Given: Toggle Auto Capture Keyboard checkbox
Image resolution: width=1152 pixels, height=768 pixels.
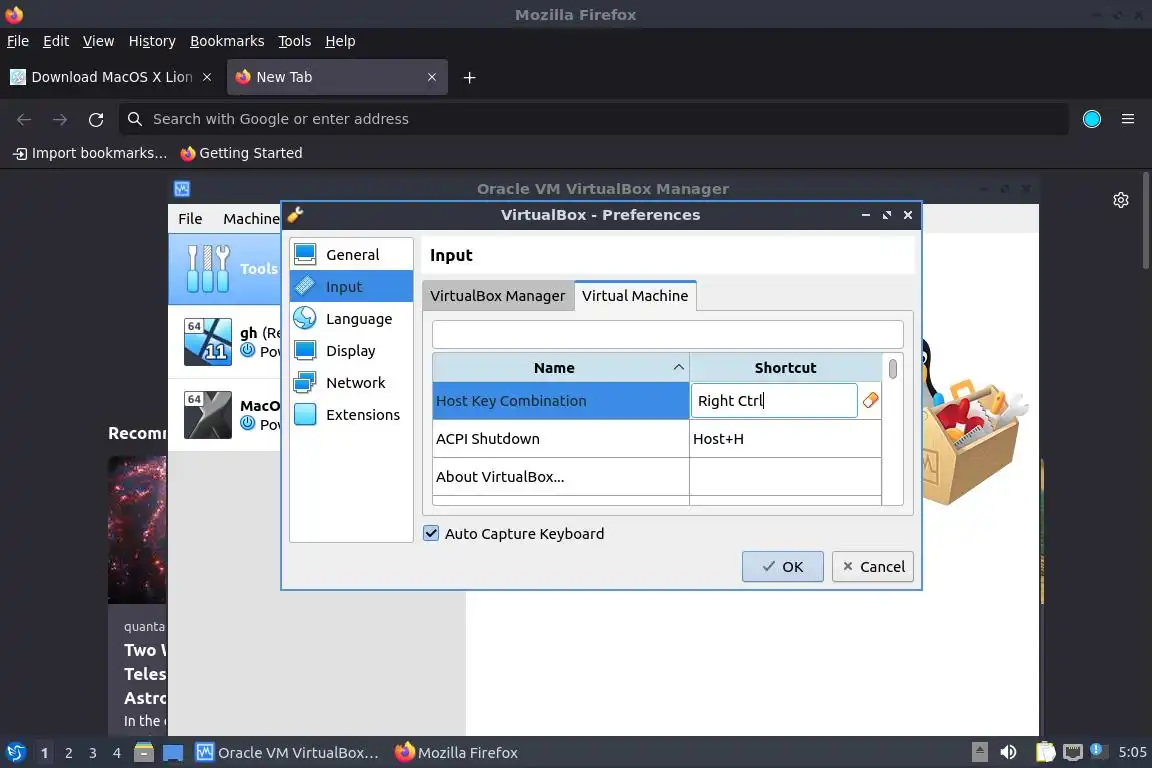Looking at the screenshot, I should (x=431, y=534).
